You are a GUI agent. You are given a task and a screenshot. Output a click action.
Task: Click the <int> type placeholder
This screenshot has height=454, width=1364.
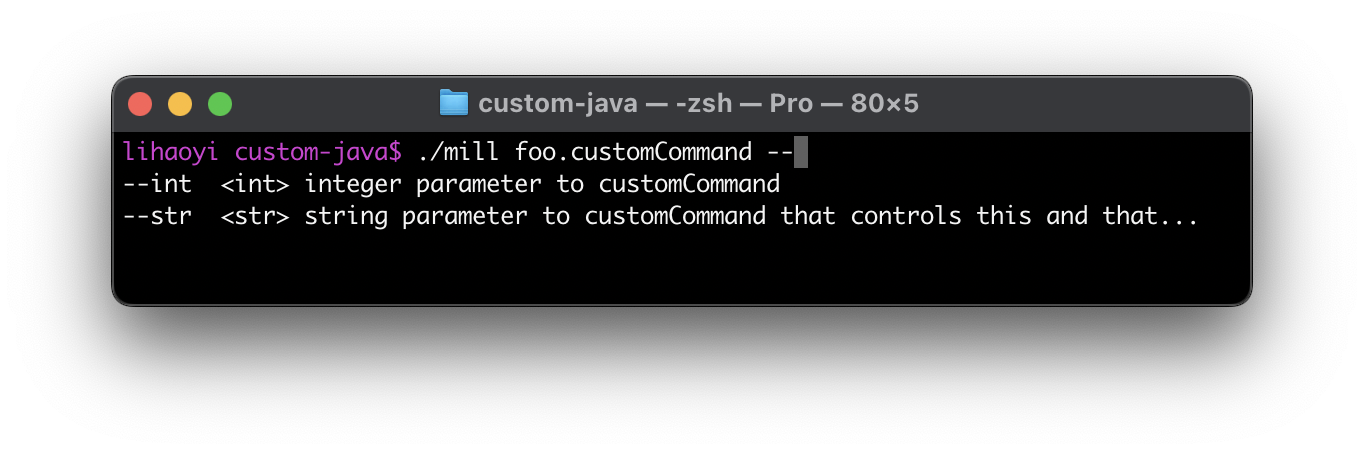(255, 185)
